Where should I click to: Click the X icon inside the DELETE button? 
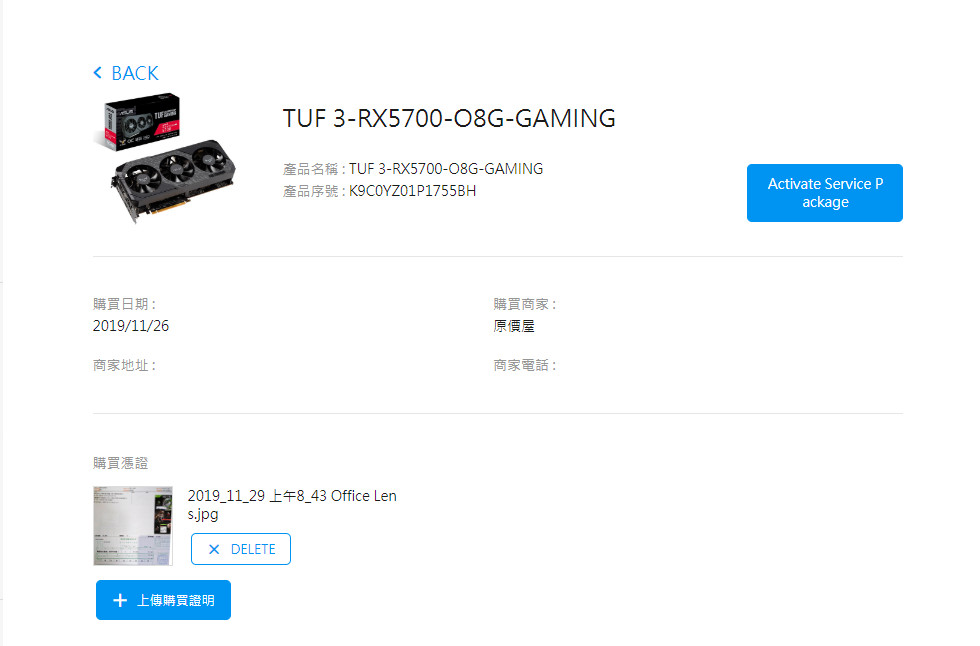[x=214, y=549]
